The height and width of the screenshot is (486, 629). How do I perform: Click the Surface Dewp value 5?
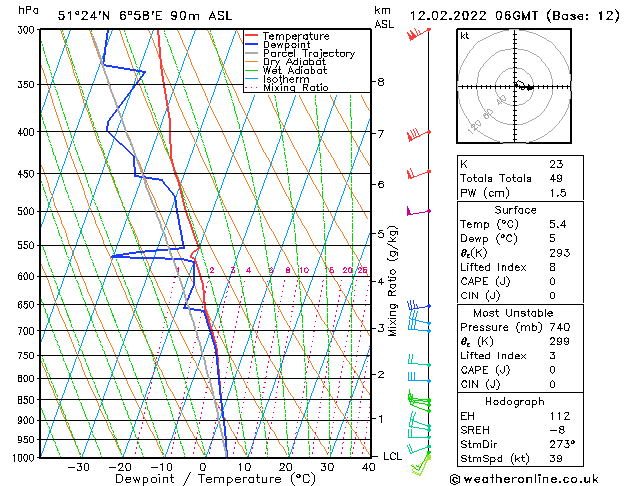[552, 238]
